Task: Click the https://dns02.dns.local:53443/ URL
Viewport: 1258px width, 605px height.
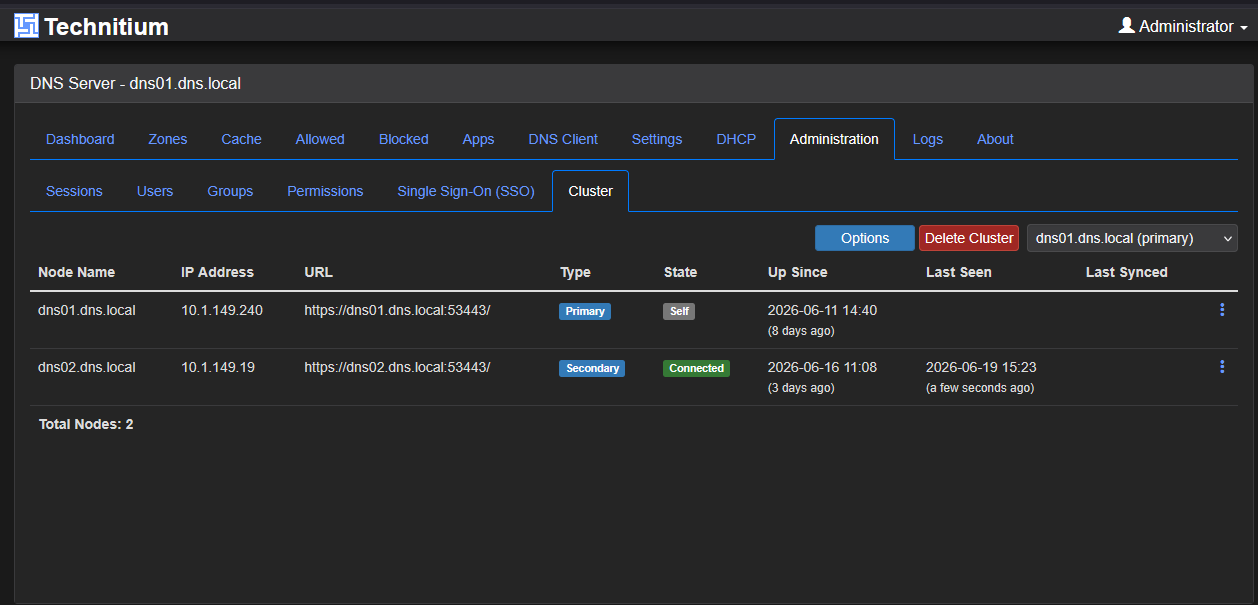Action: pyautogui.click(x=397, y=367)
